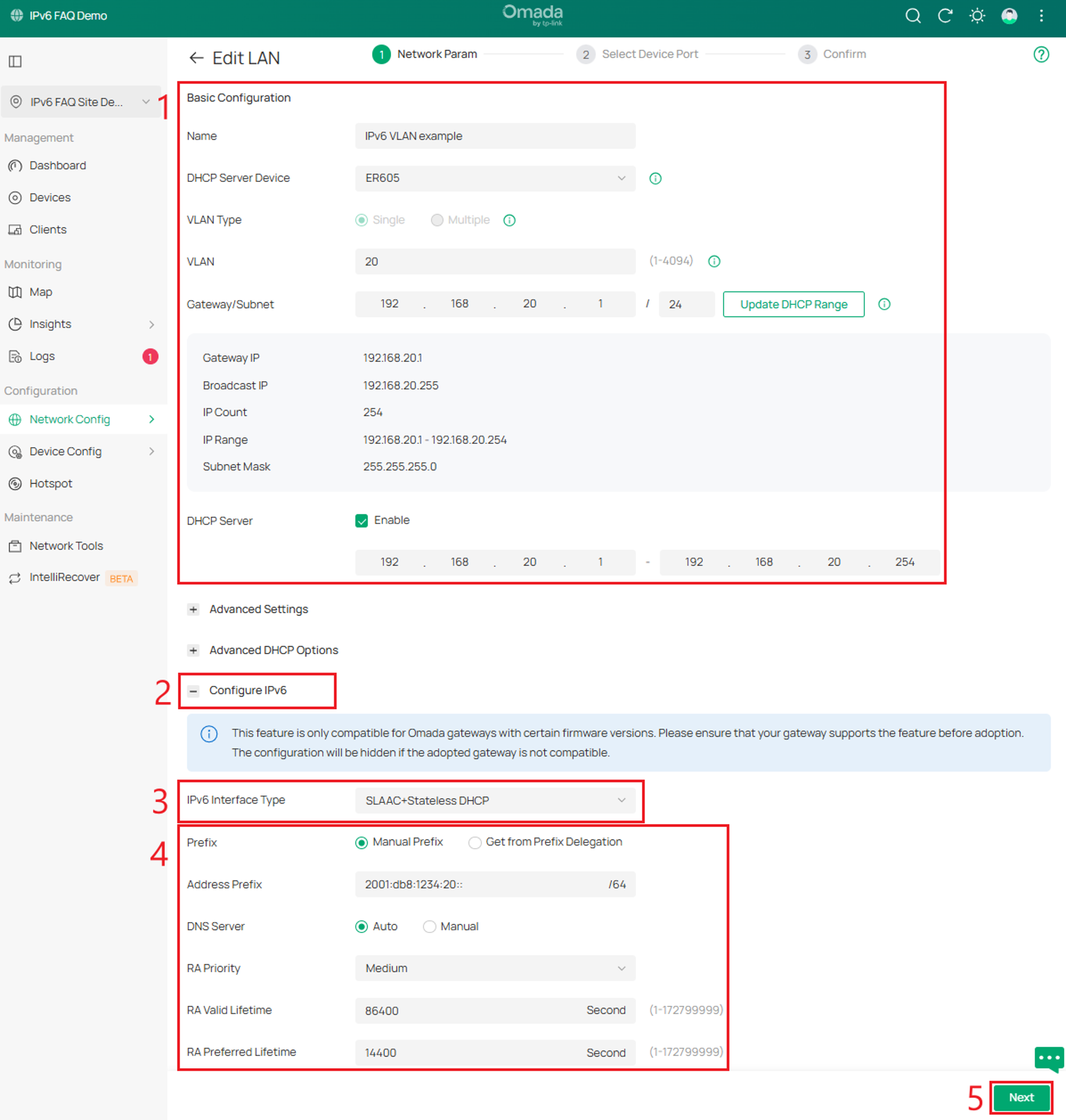Go to step 3 Confirm
The width and height of the screenshot is (1066, 1120).
[832, 55]
